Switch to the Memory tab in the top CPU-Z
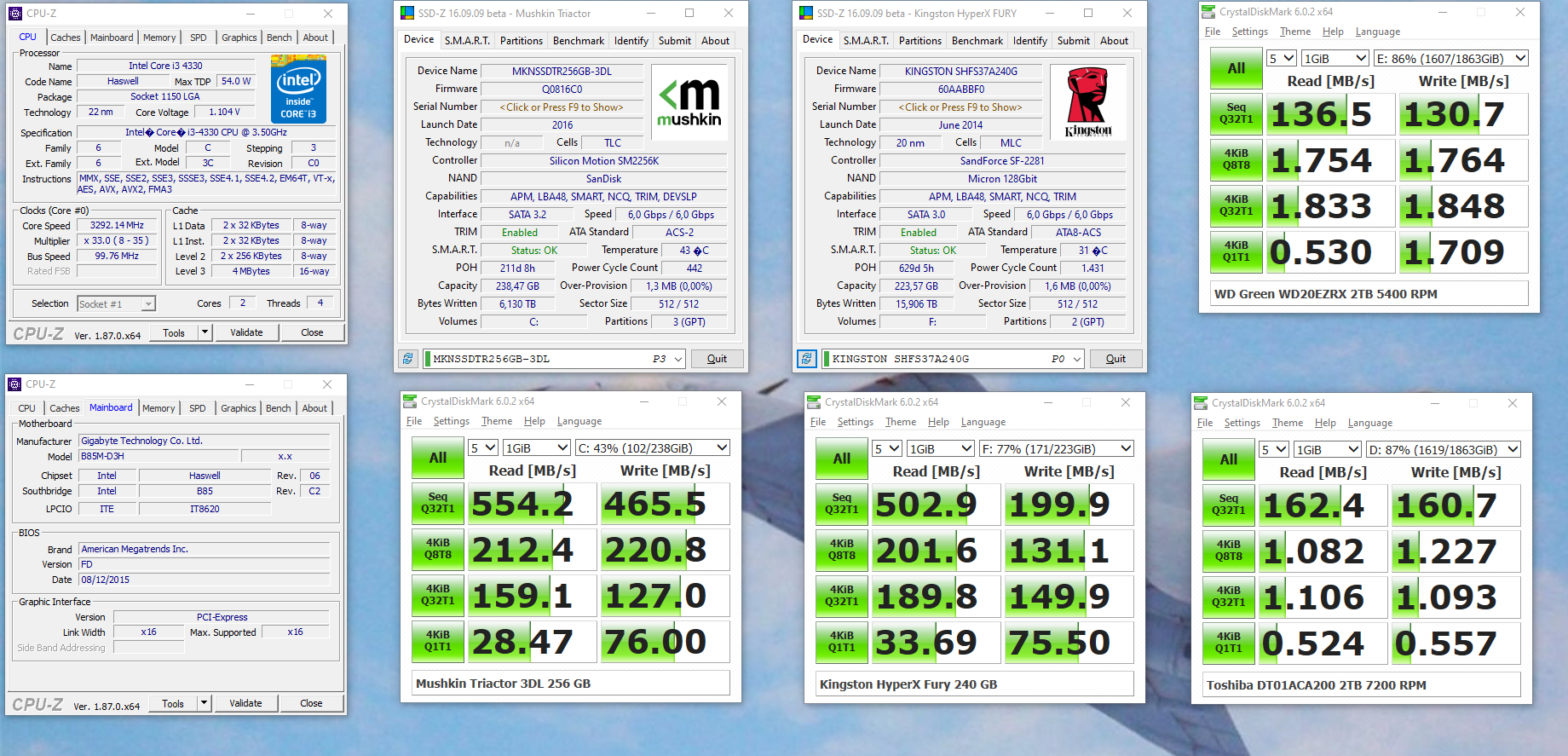Screen dimensions: 1568x756 [x=159, y=38]
